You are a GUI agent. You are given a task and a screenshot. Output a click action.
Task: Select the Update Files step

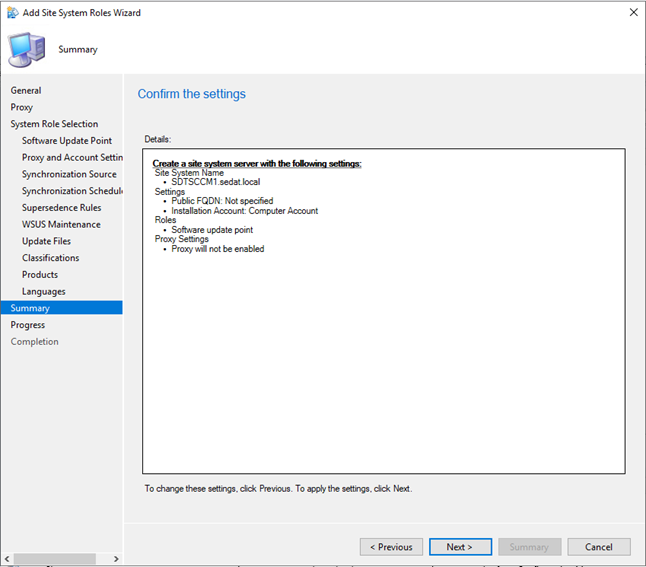[x=47, y=241]
